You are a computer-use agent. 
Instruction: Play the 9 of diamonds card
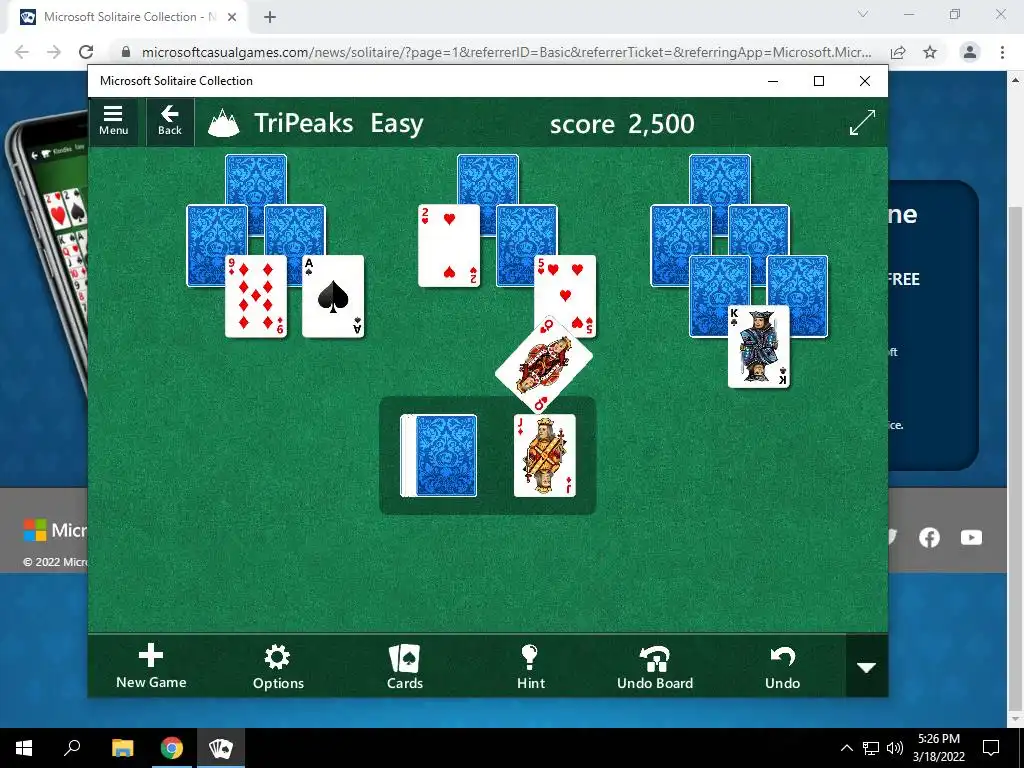pos(256,296)
